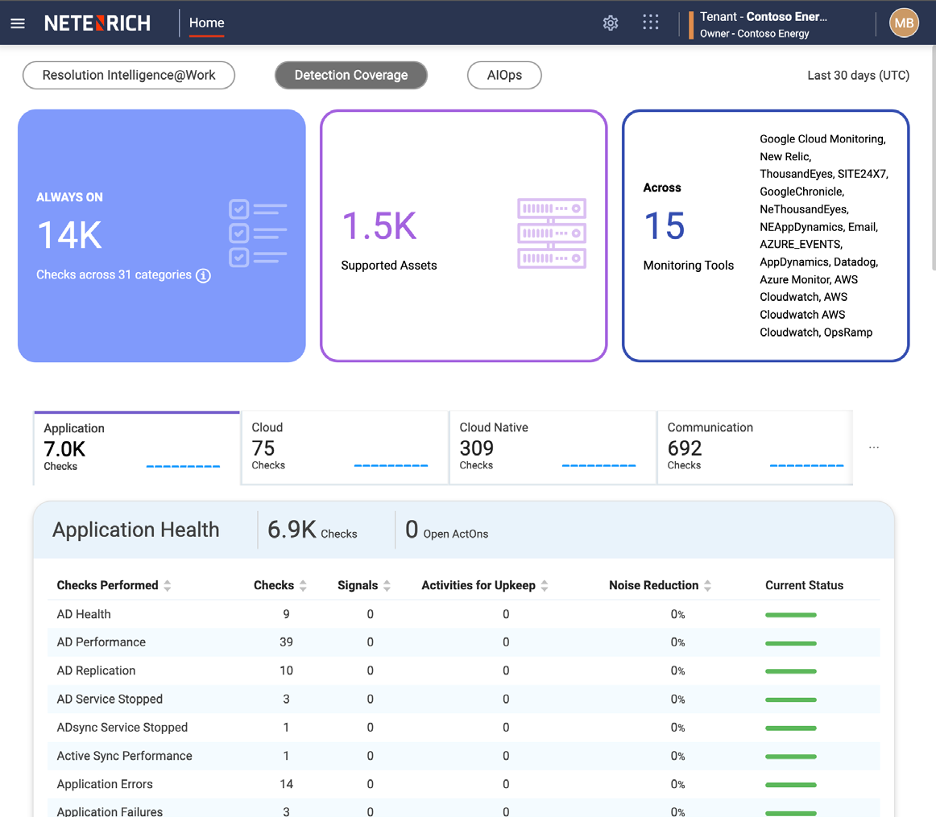
Task: Open the app launcher grid icon
Action: (x=650, y=22)
